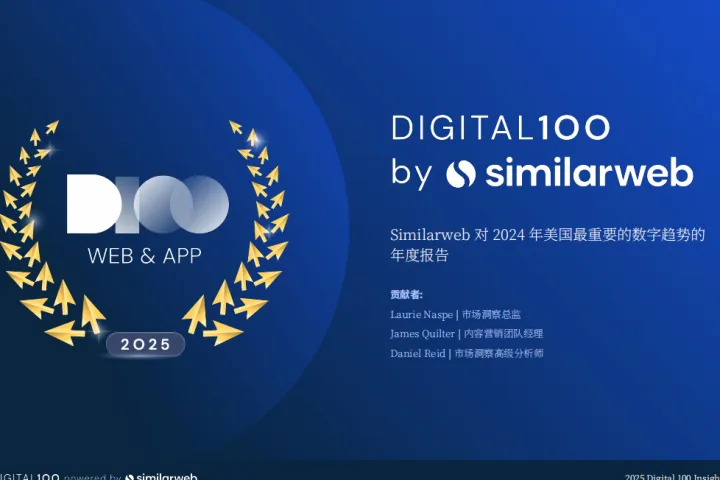This screenshot has width=720, height=480.
Task: Click footer text "2025 Digital 100 Insigh"
Action: point(672,477)
